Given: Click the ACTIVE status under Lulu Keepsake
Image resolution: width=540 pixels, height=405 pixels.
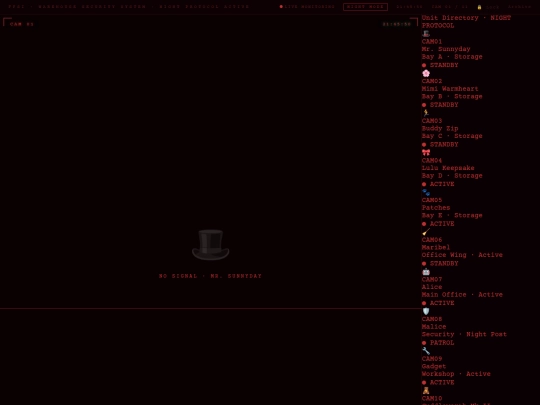Looking at the screenshot, I should tap(442, 184).
